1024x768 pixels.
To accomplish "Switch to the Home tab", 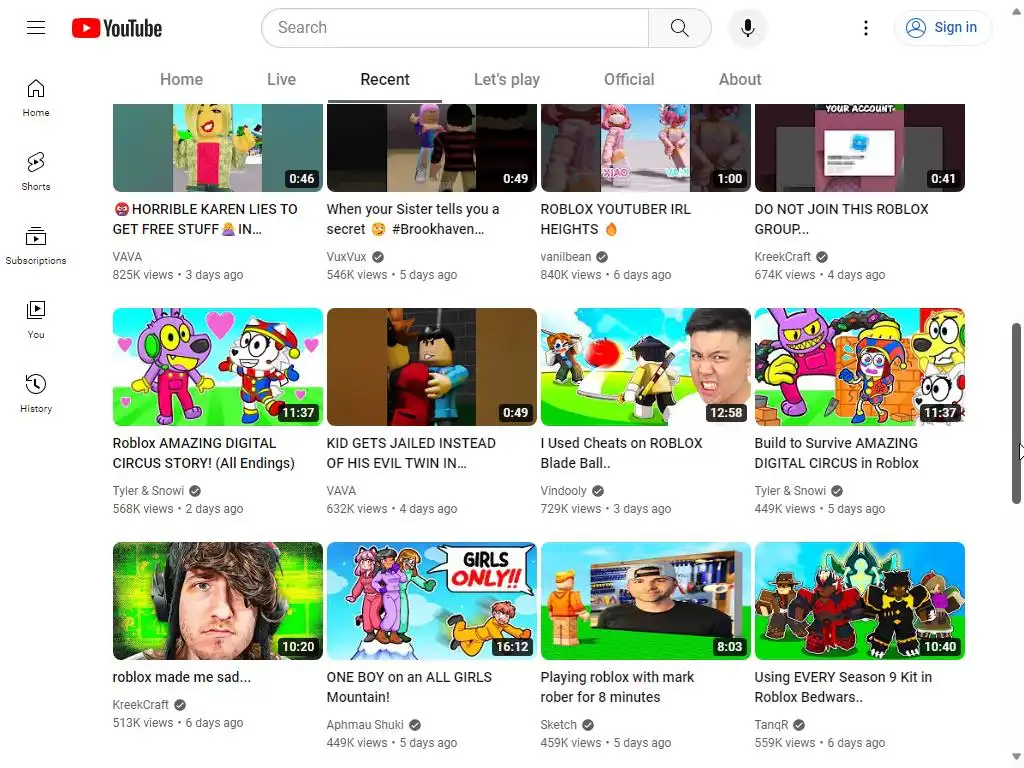I will click(182, 80).
